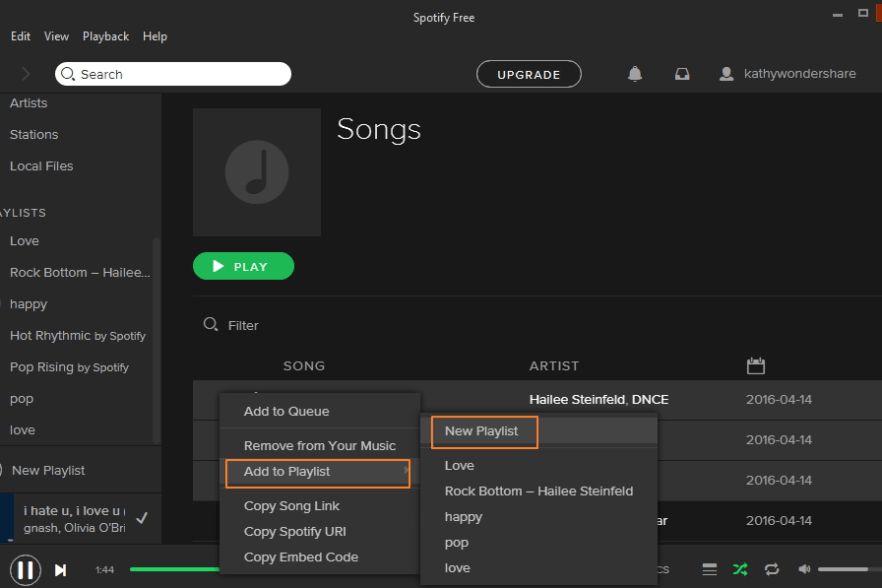Click the Songs placeholder album art

tap(257, 172)
